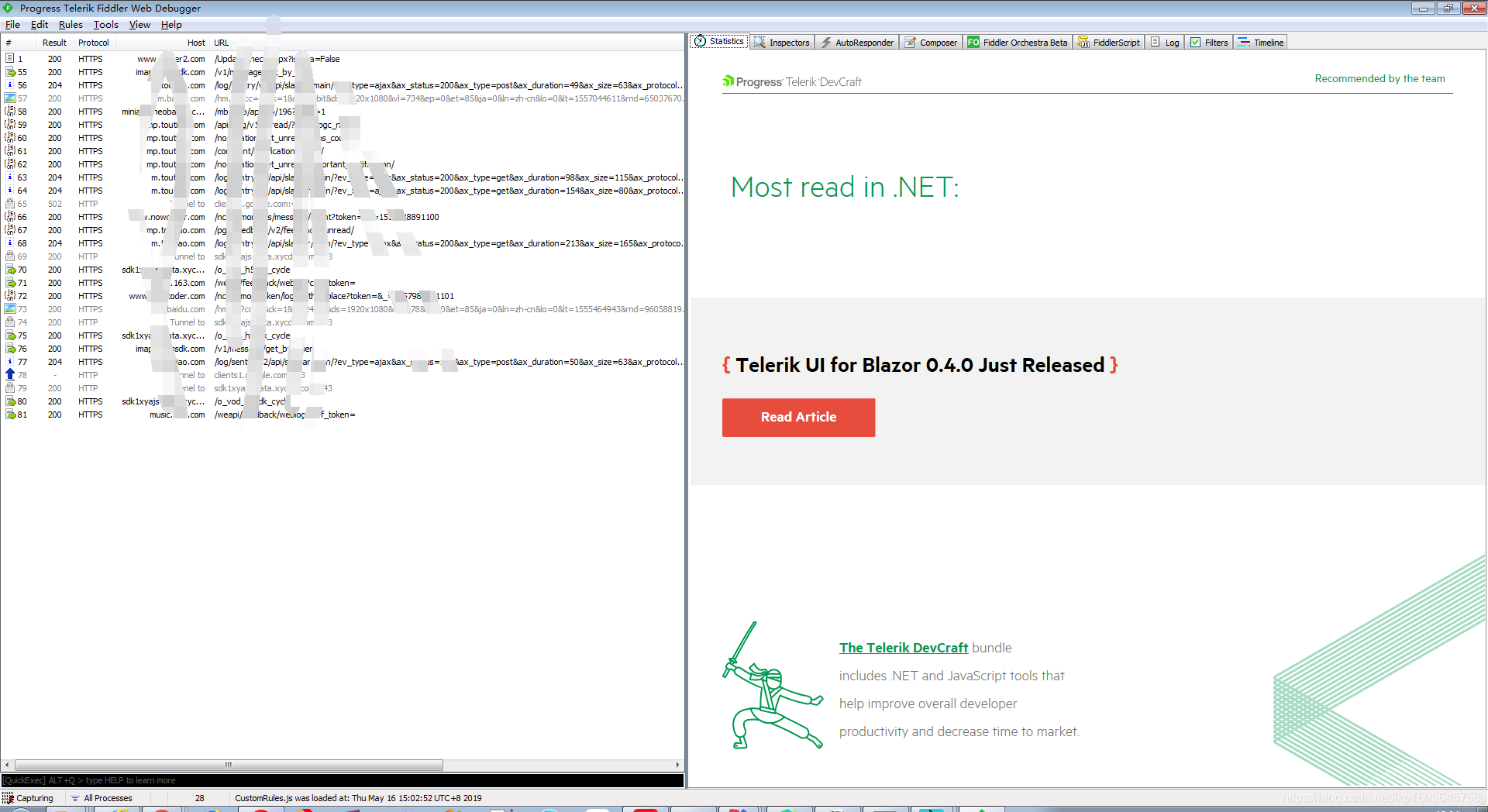Click the CustomRules.js loaded status text
Image resolution: width=1488 pixels, height=812 pixels.
358,798
